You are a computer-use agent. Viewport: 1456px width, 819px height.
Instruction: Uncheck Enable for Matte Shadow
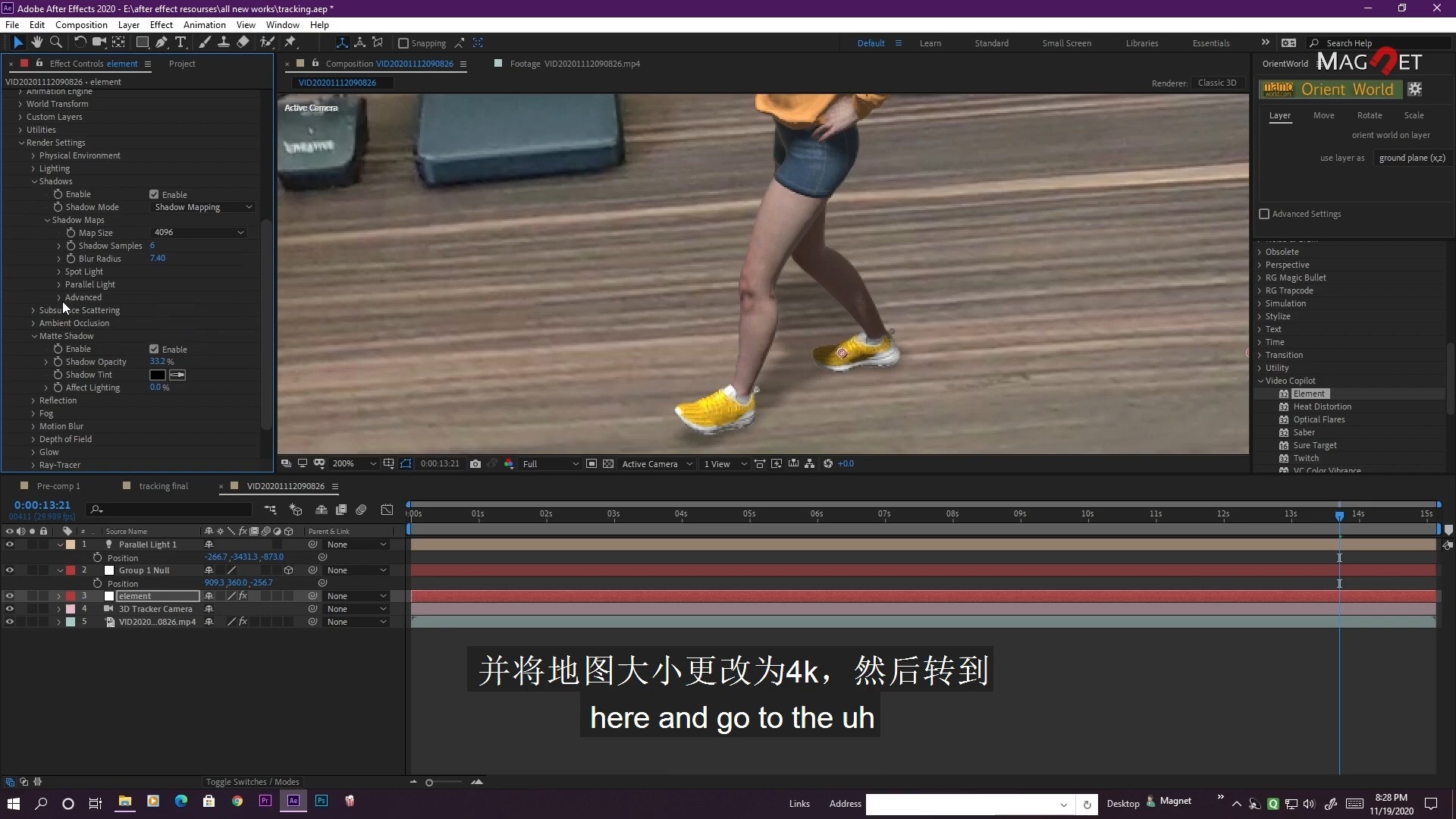tap(153, 349)
